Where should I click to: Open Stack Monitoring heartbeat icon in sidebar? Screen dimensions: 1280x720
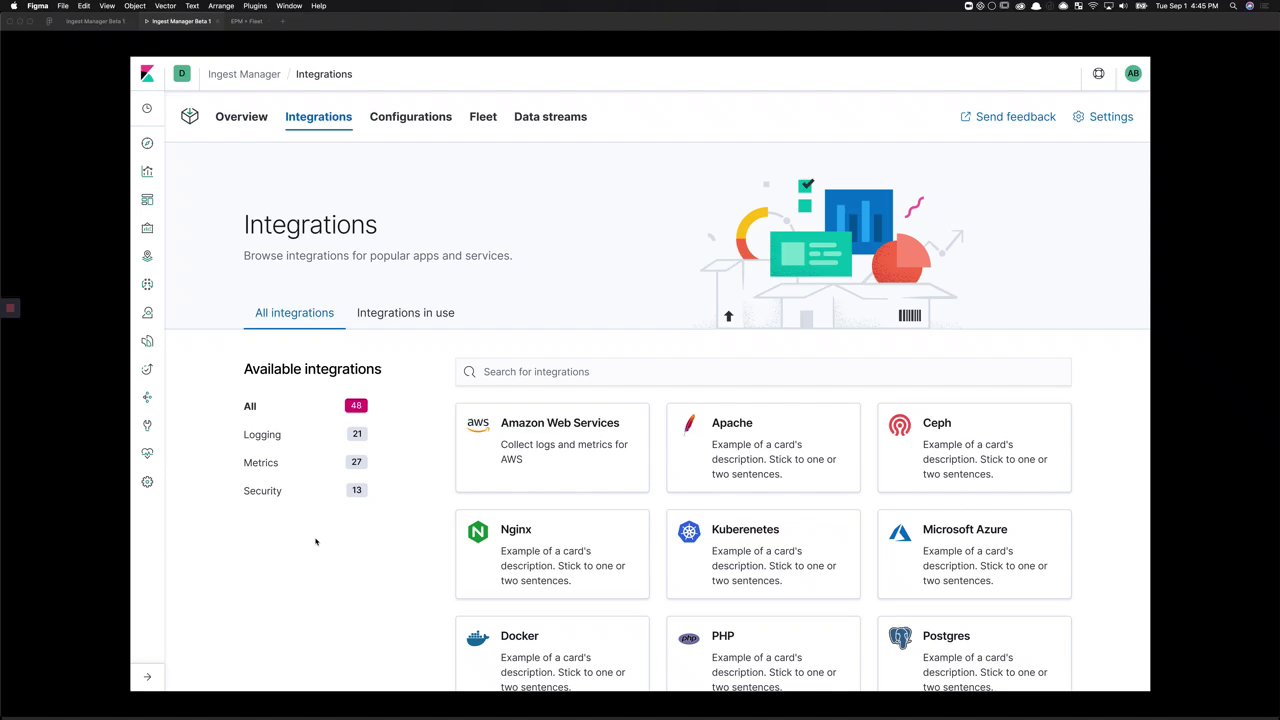tap(147, 453)
